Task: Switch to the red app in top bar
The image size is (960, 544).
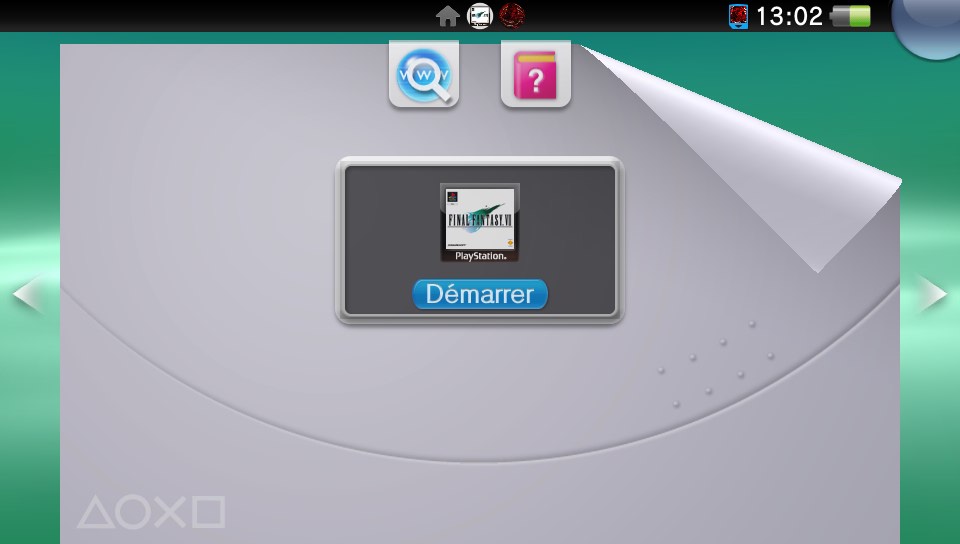Action: [x=512, y=16]
